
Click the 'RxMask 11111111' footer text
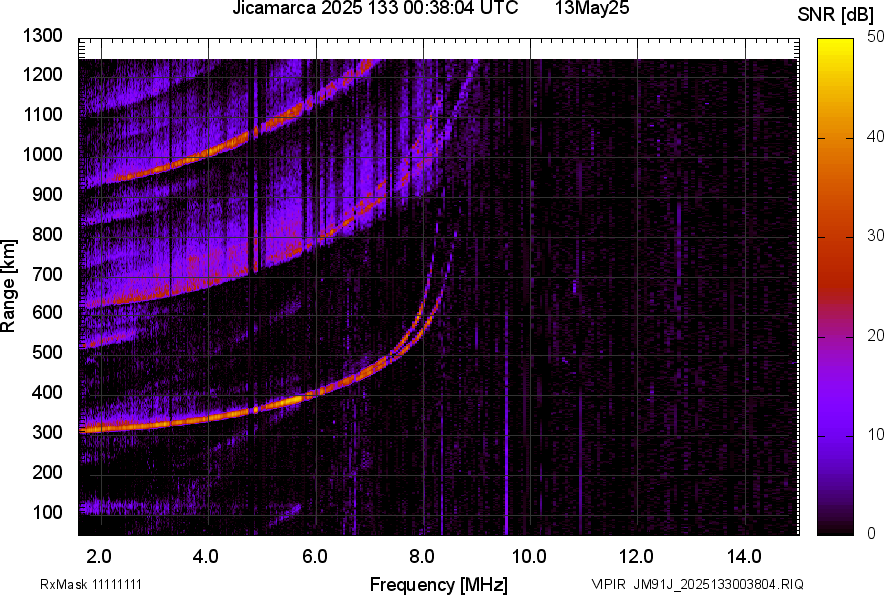(91, 584)
